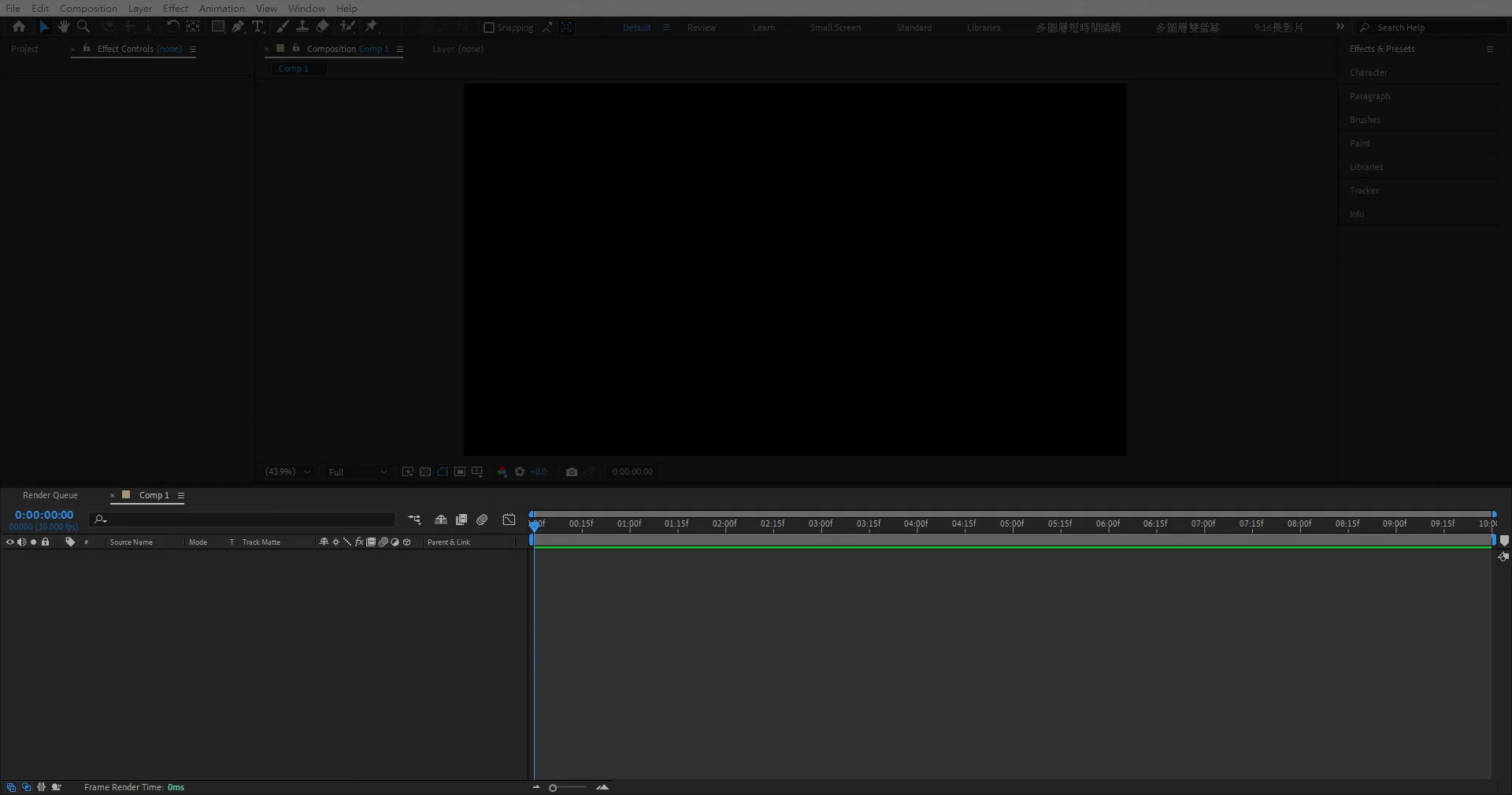Image resolution: width=1512 pixels, height=795 pixels.
Task: Open the Animation menu
Action: [x=222, y=8]
